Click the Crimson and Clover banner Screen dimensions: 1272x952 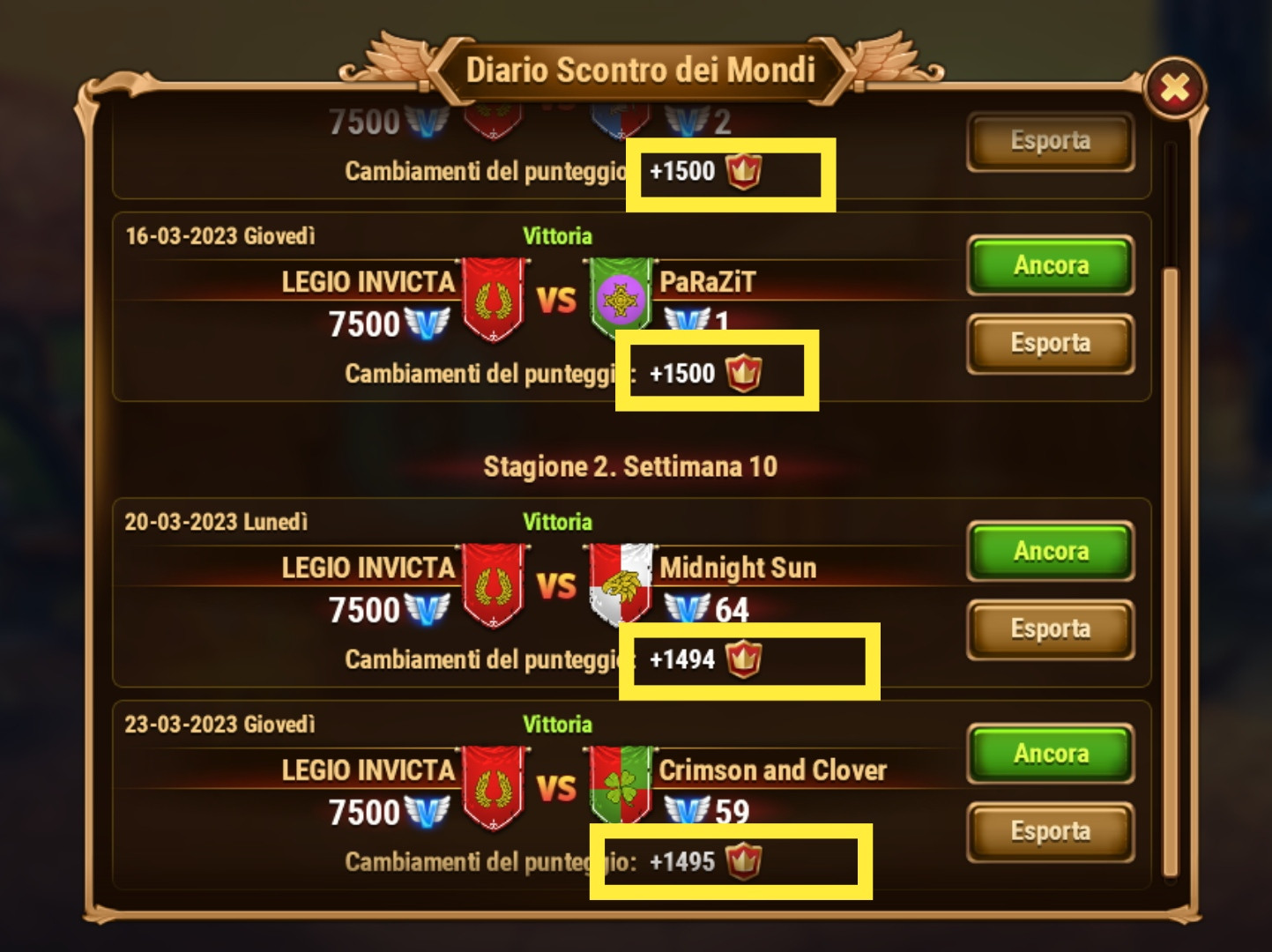[x=620, y=785]
